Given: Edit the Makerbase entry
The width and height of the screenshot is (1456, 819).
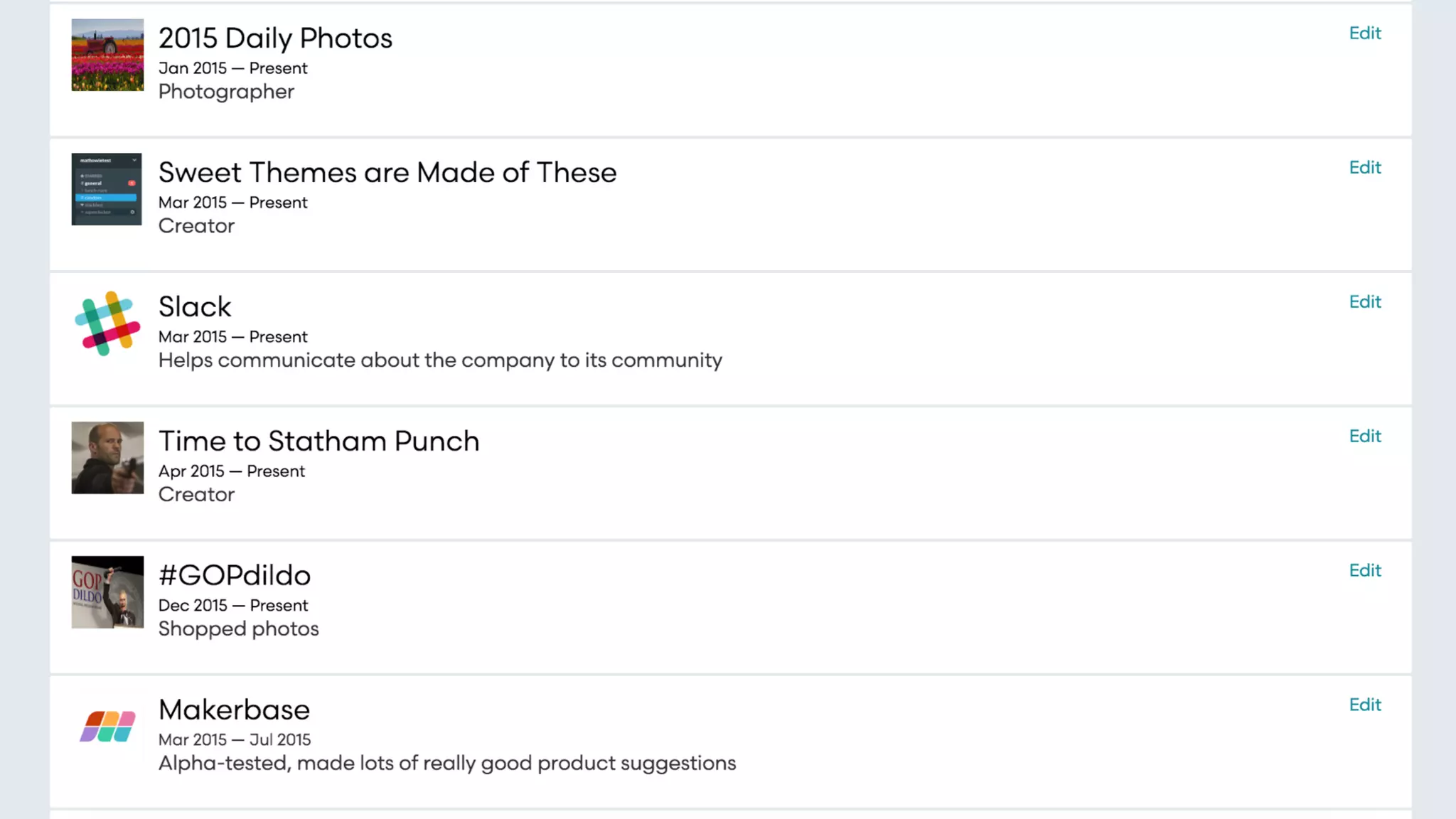Looking at the screenshot, I should coord(1364,705).
